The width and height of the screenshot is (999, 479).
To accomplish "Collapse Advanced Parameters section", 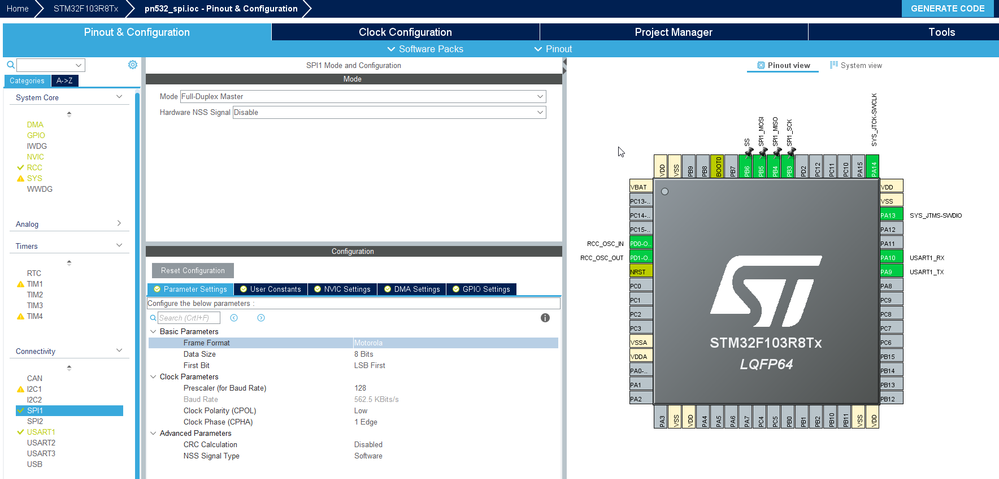I will 153,433.
